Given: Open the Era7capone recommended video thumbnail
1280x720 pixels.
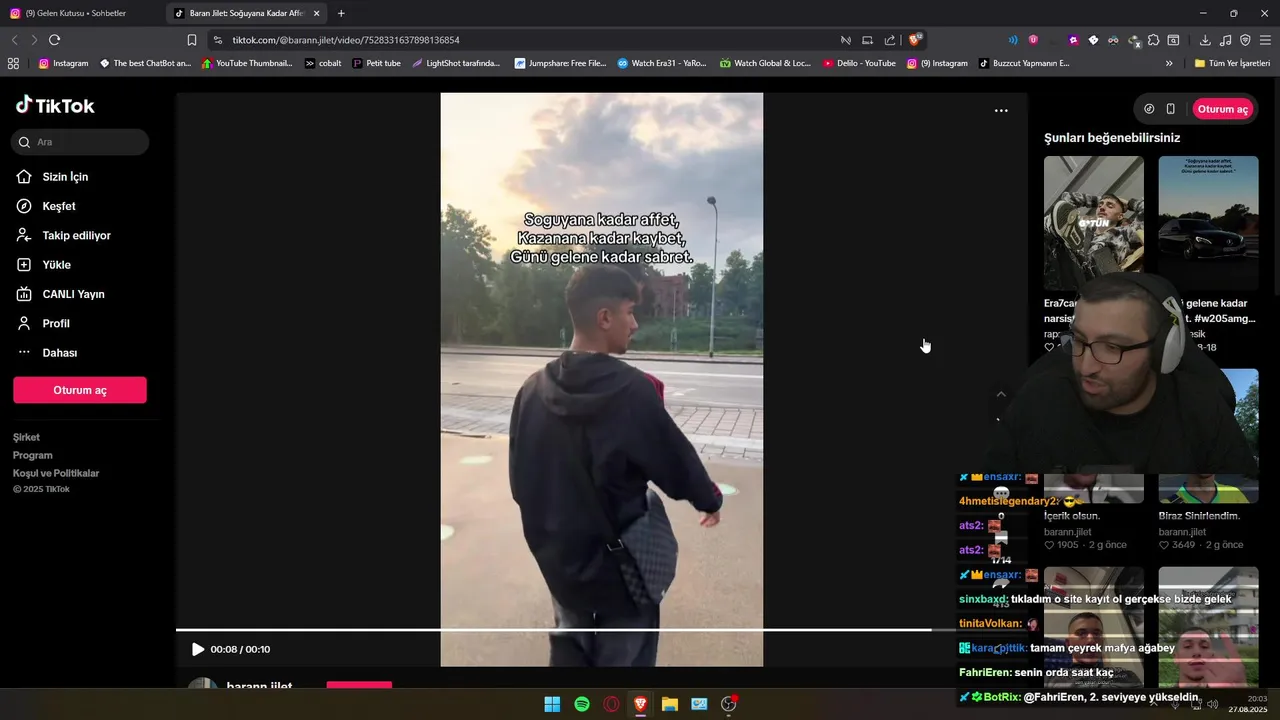Looking at the screenshot, I should pyautogui.click(x=1094, y=223).
